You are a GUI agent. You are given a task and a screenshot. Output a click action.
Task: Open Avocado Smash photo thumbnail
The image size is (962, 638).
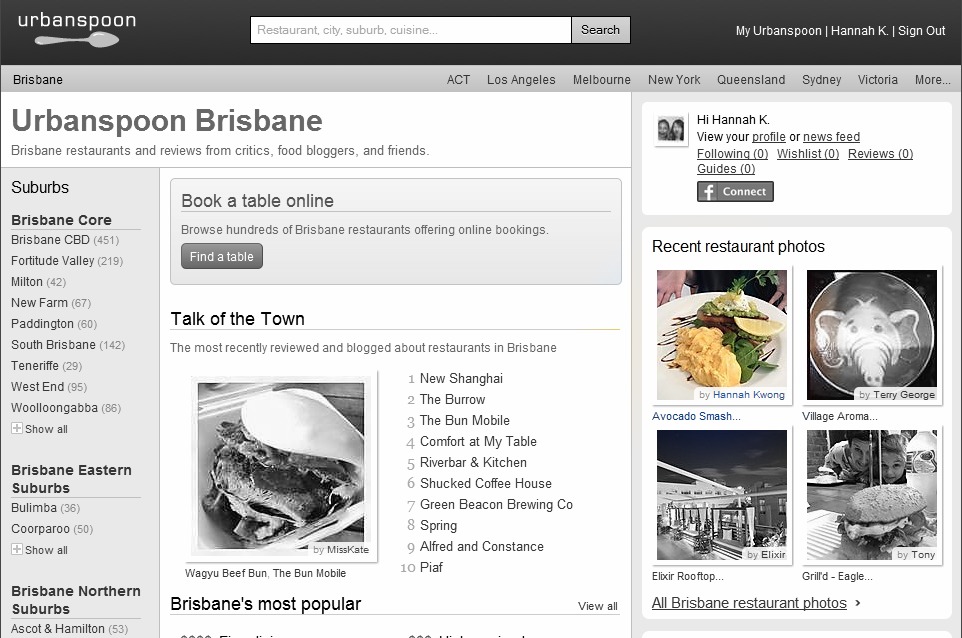click(722, 335)
